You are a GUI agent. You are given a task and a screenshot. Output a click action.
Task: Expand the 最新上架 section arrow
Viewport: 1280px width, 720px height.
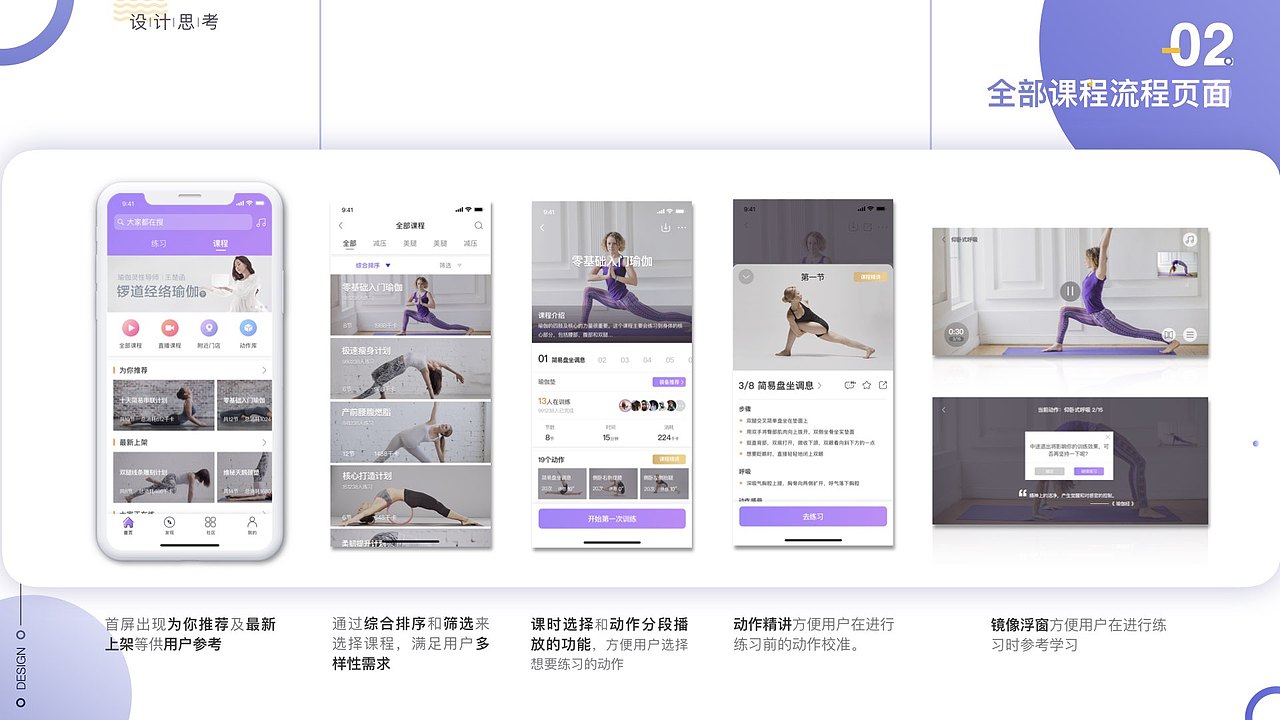pos(264,442)
